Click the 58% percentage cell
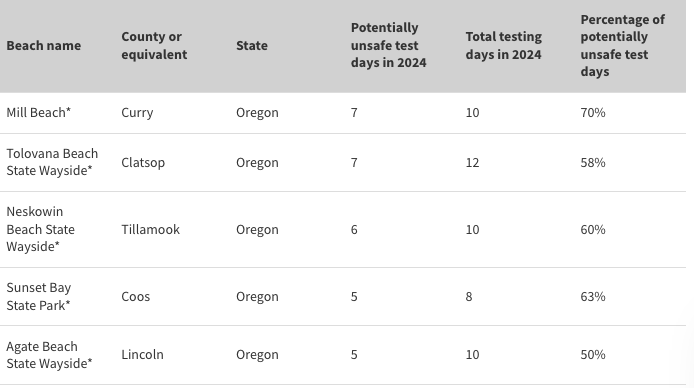 (x=593, y=162)
